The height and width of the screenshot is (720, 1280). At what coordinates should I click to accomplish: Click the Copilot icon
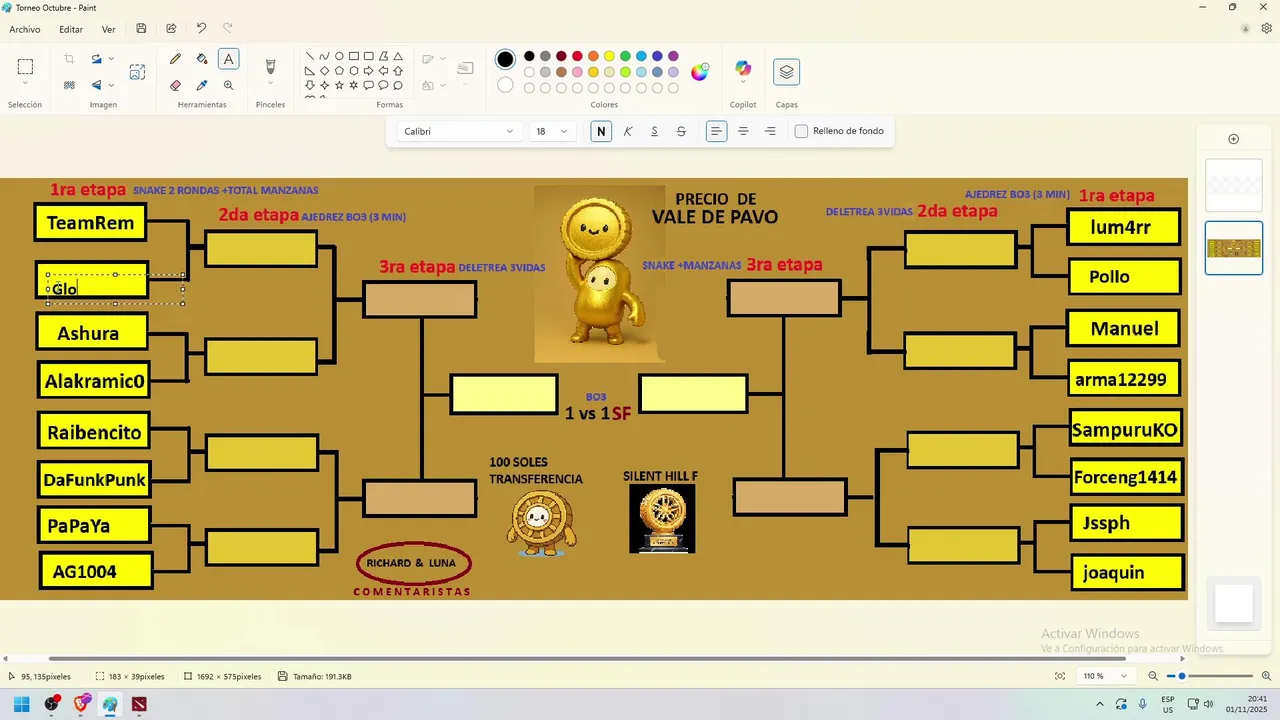742,68
